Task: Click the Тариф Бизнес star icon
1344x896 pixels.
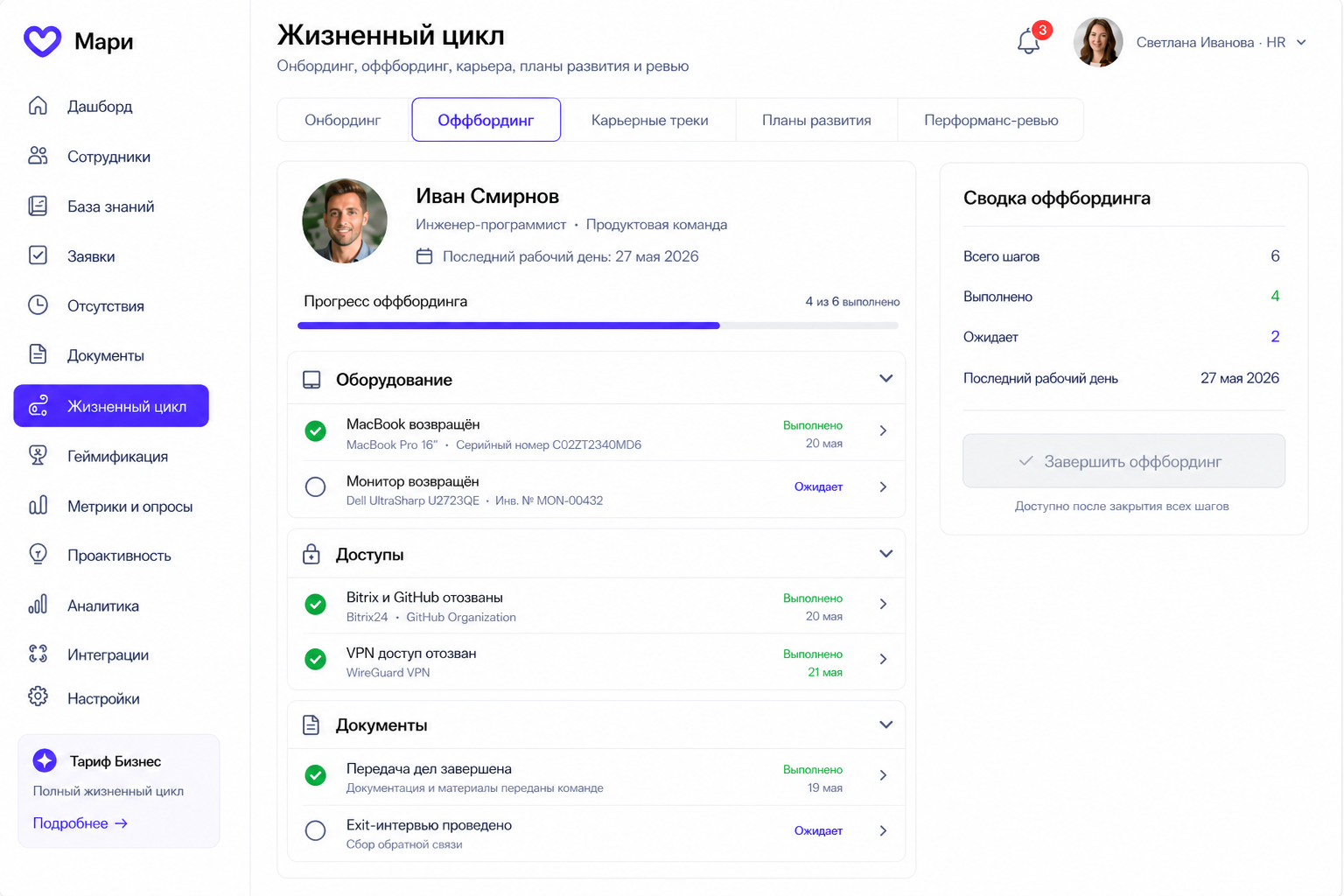Action: coord(45,760)
